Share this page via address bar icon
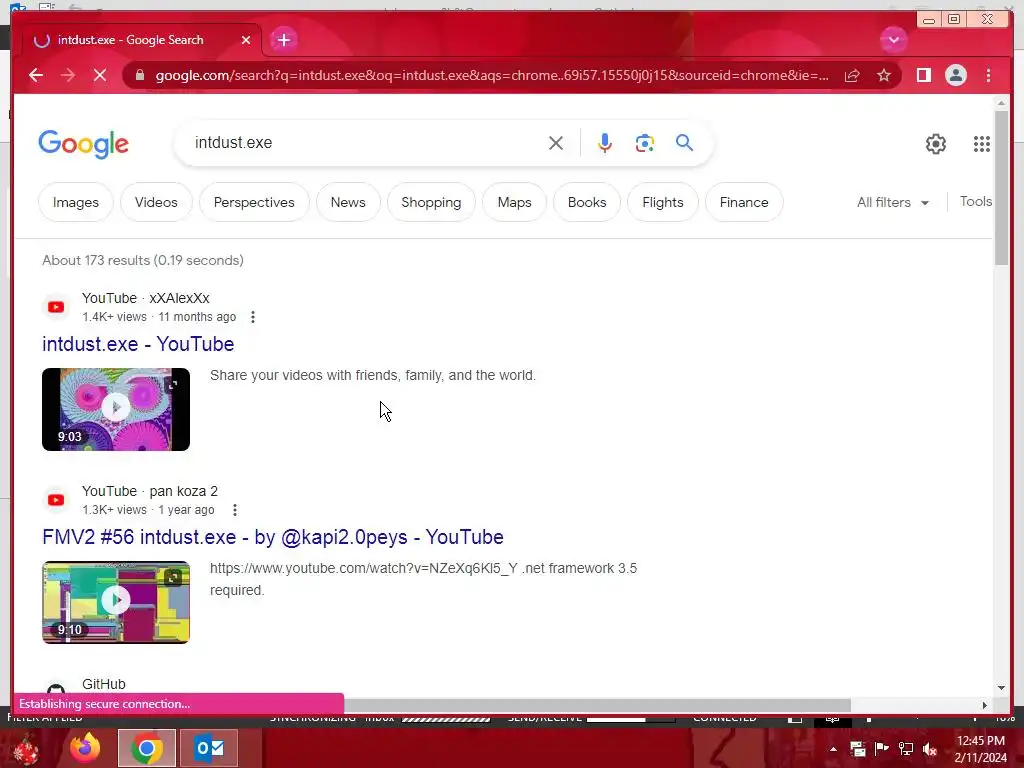 click(852, 75)
